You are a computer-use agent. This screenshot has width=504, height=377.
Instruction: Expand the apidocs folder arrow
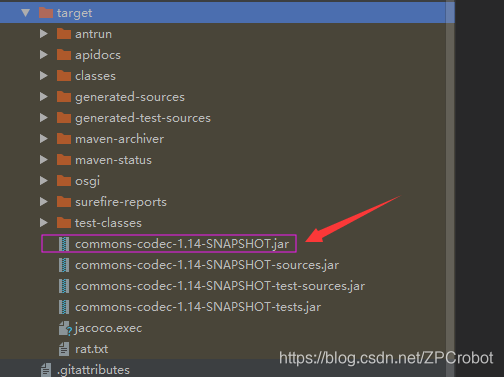pos(44,55)
